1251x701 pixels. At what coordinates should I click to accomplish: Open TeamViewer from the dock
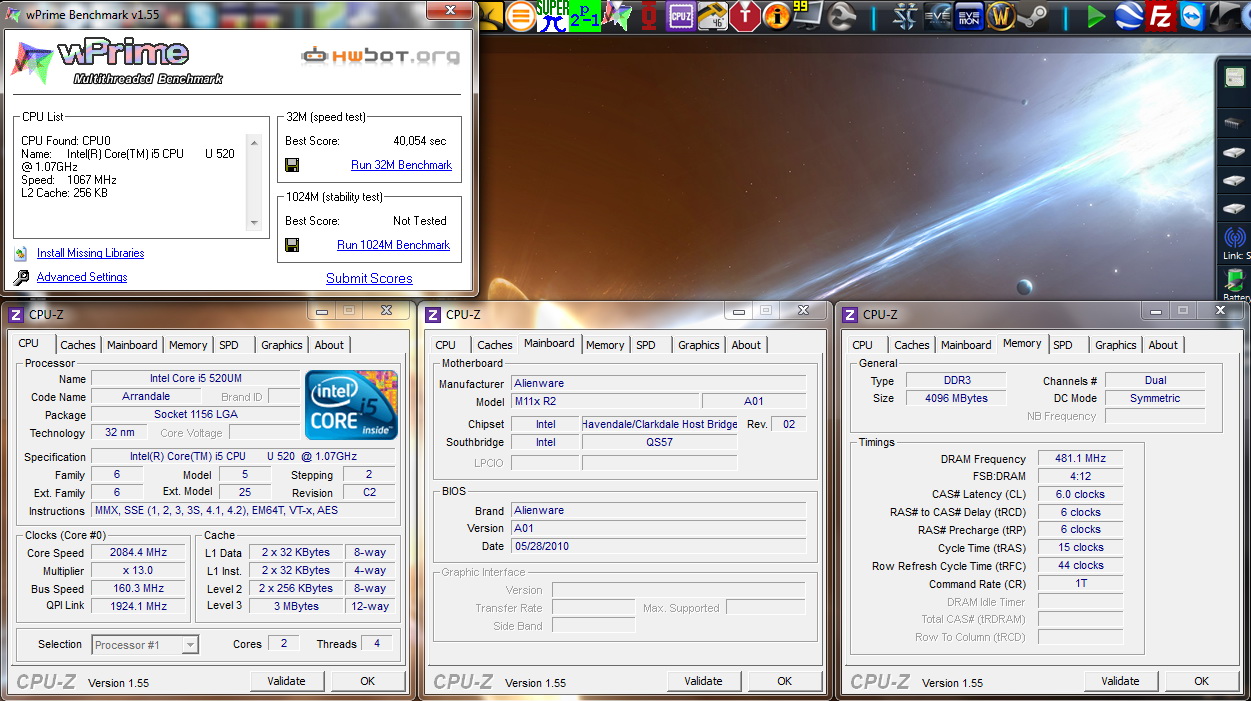1193,17
